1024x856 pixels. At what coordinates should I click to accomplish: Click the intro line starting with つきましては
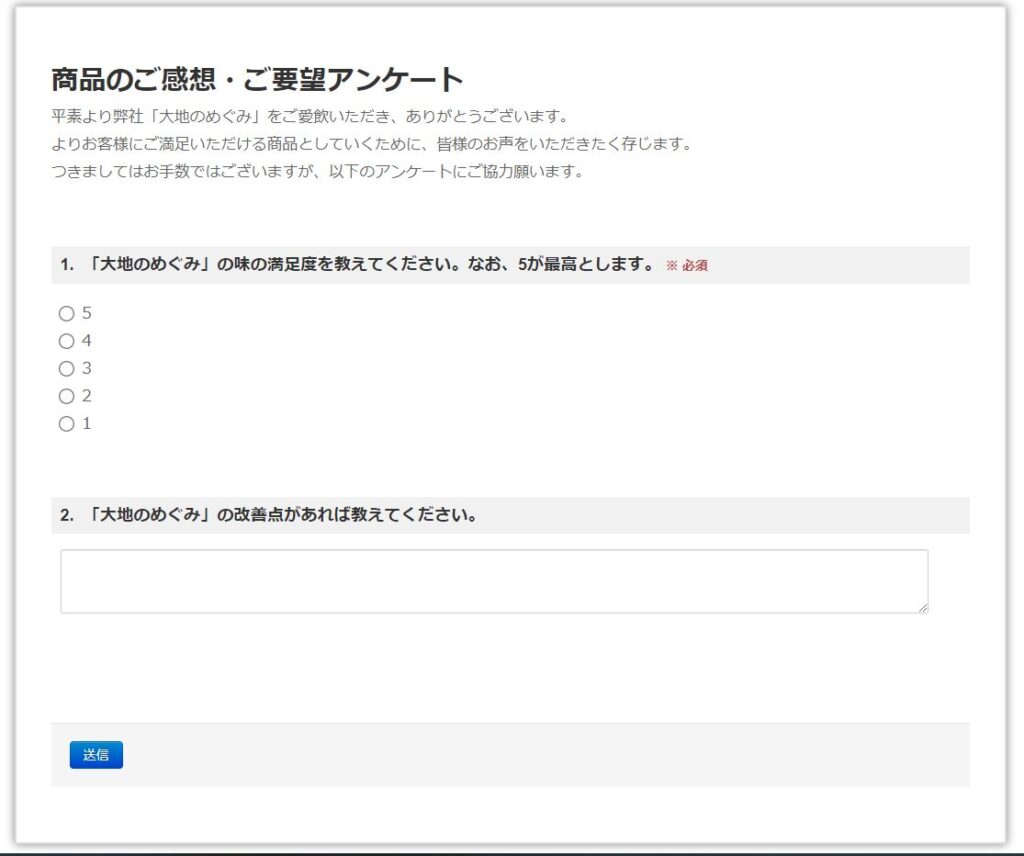(x=316, y=171)
